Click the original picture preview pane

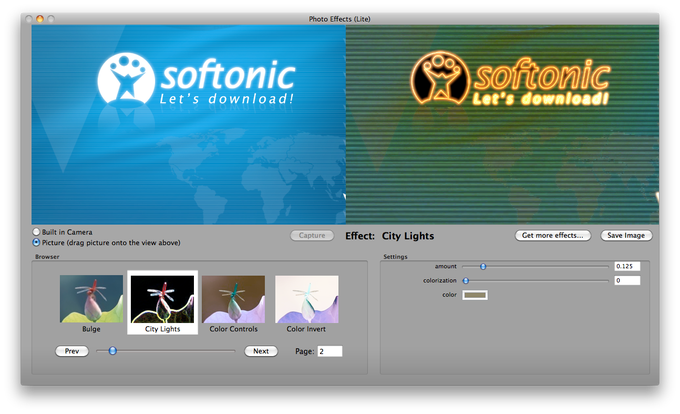point(189,124)
